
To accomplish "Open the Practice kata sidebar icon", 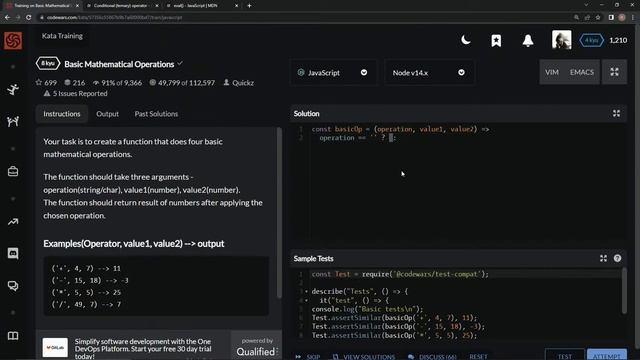I will coord(13,89).
